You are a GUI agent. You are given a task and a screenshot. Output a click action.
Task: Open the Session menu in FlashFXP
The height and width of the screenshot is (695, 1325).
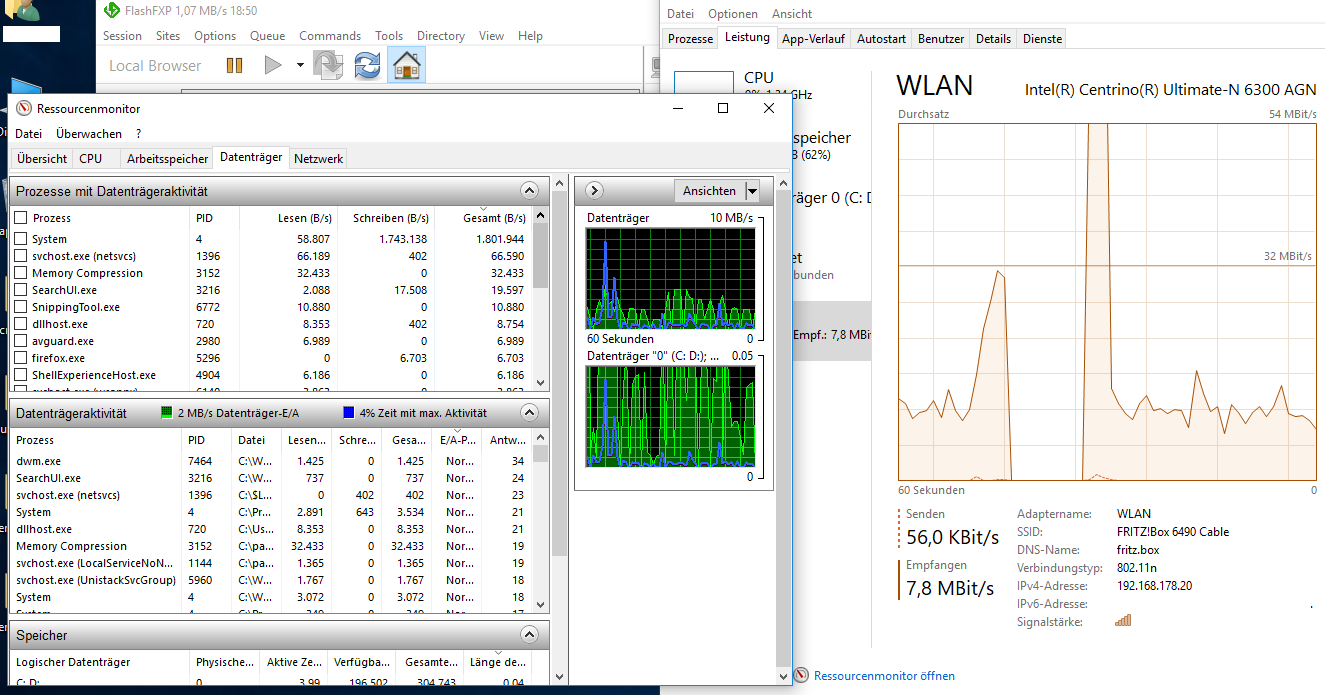click(122, 36)
